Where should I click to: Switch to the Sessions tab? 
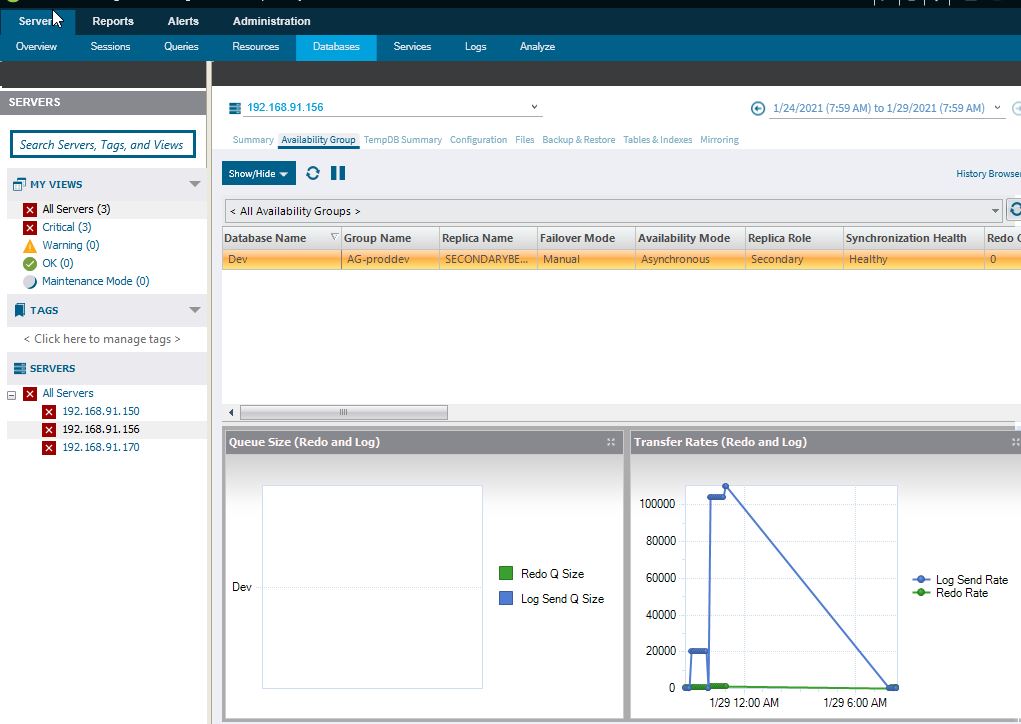(110, 47)
